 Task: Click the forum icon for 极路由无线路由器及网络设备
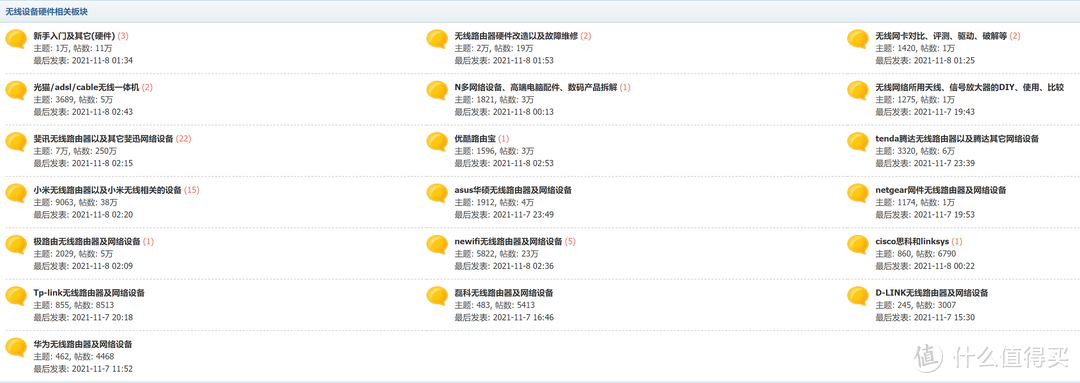(17, 245)
